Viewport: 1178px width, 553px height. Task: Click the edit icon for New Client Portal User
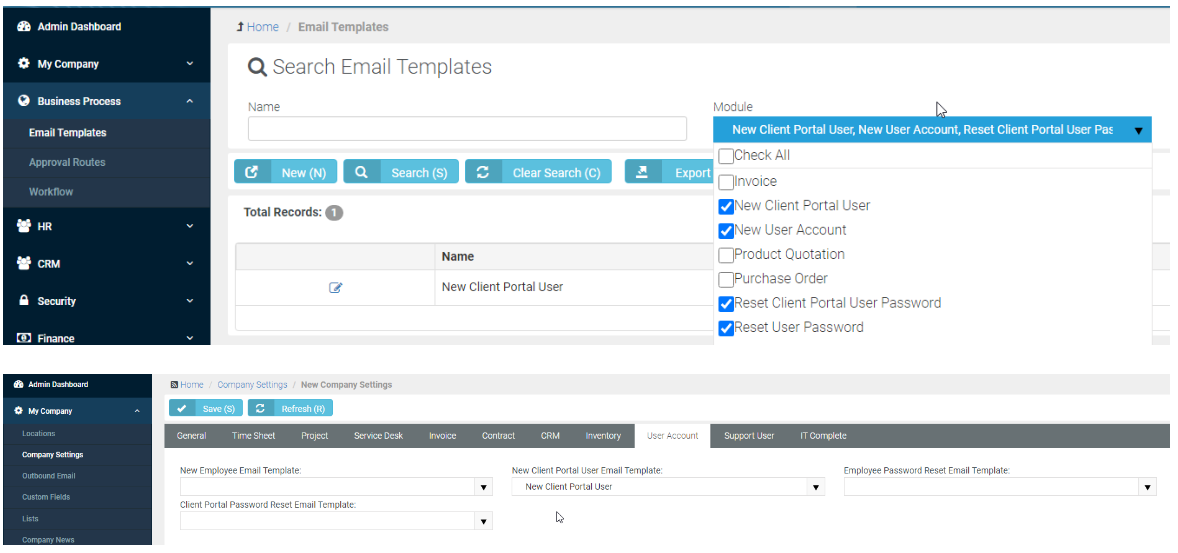(336, 287)
